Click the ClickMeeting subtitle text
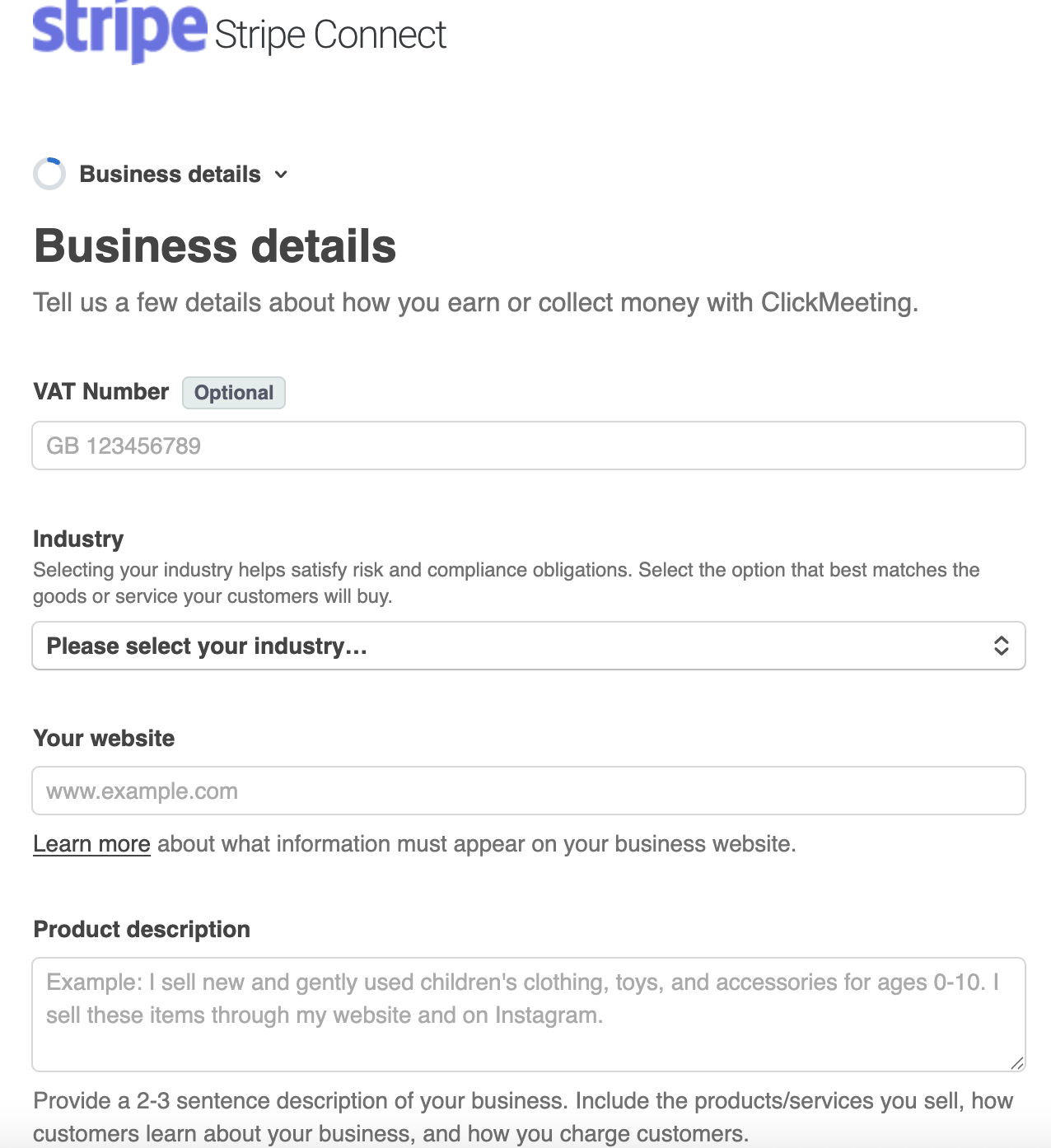1051x1148 pixels. click(x=475, y=302)
